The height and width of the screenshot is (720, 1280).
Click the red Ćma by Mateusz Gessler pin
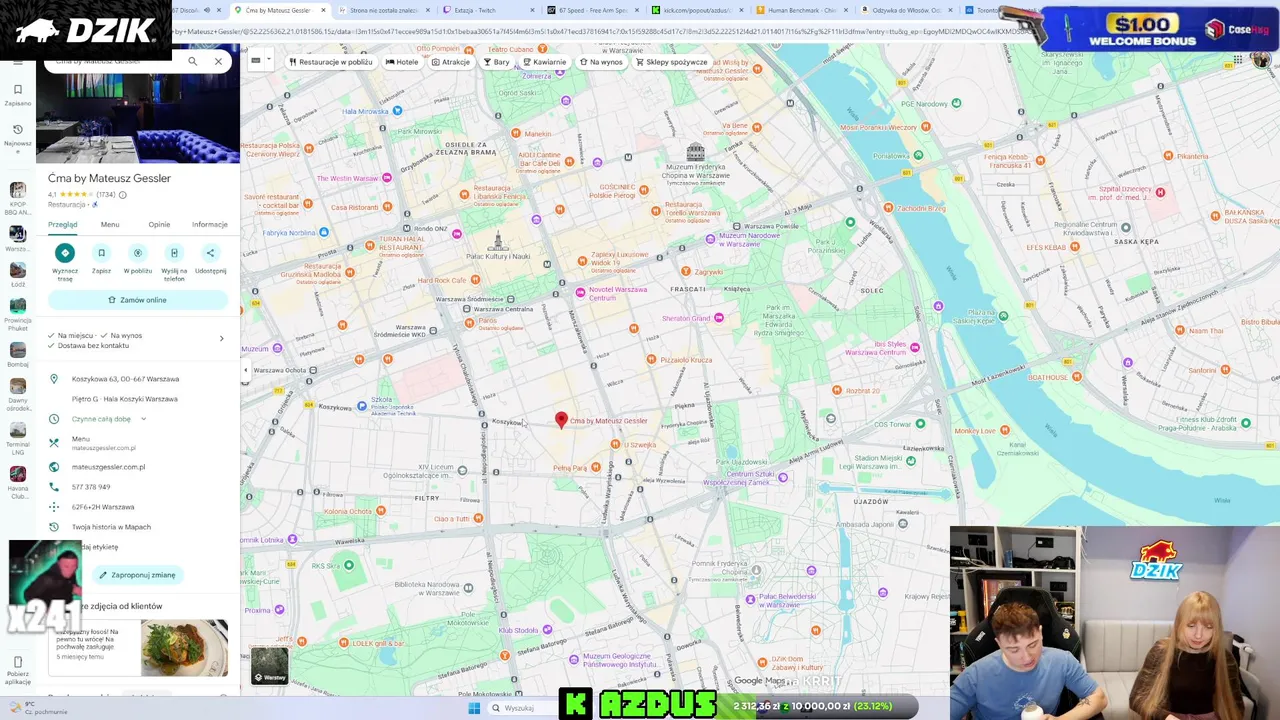561,421
